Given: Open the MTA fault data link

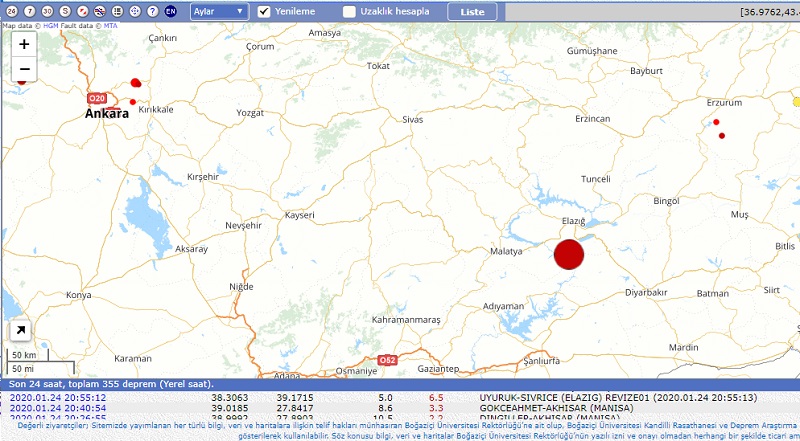Looking at the screenshot, I should click(x=110, y=24).
